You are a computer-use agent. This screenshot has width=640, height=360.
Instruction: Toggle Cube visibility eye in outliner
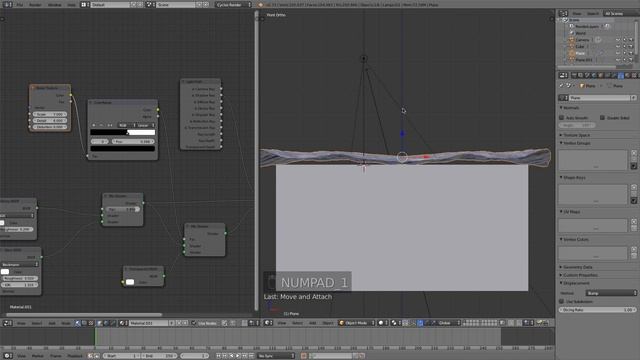point(618,47)
